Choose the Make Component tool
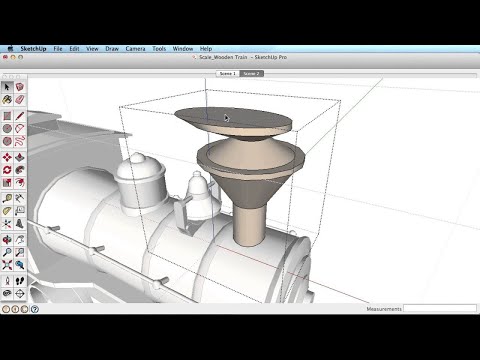This screenshot has width=480, height=360. click(20, 87)
